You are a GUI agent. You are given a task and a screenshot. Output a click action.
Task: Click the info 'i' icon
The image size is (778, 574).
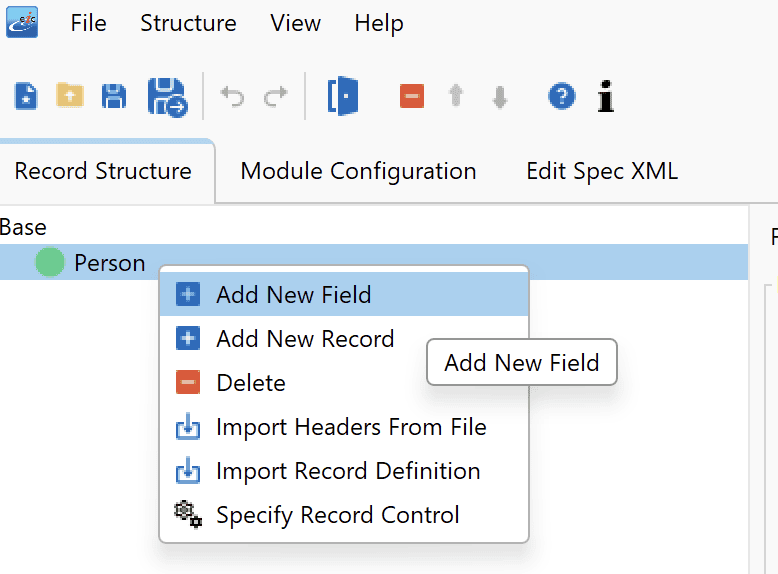(606, 96)
